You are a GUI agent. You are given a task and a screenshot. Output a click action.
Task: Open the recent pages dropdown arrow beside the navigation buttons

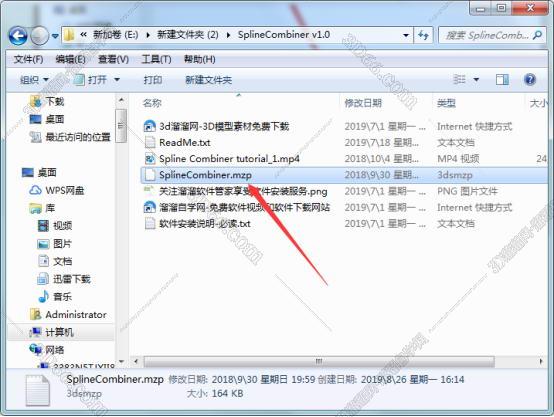(x=55, y=36)
